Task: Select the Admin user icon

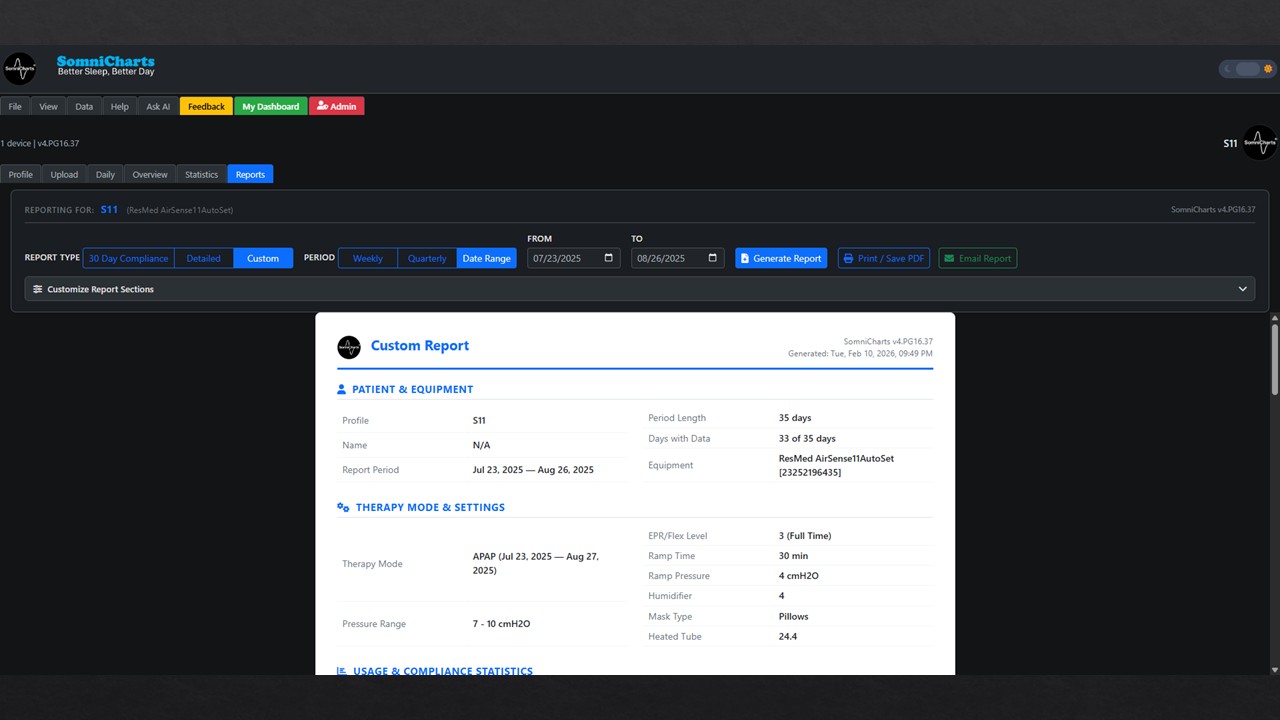Action: coord(322,106)
